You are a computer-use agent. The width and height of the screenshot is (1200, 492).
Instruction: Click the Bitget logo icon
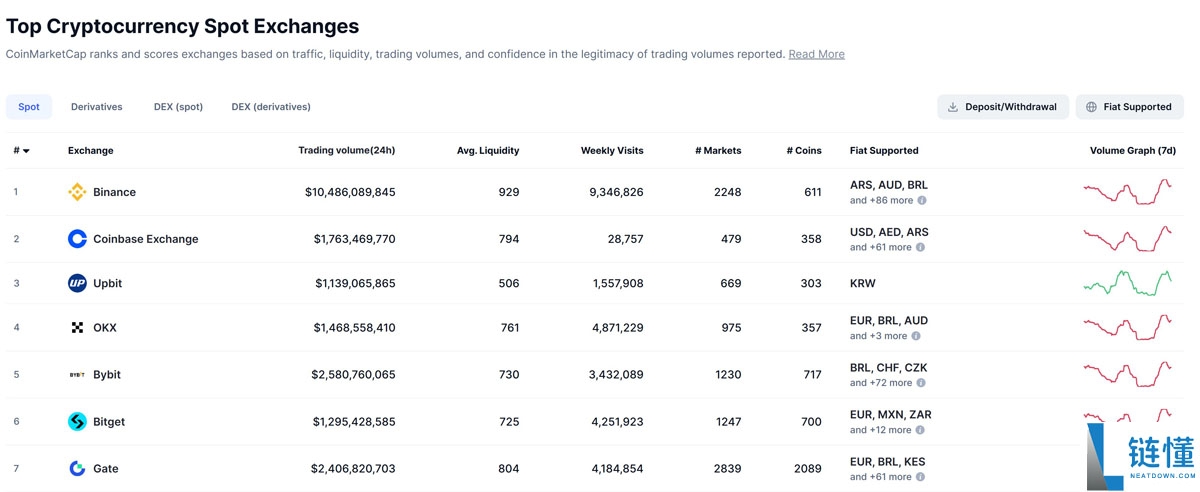[77, 422]
